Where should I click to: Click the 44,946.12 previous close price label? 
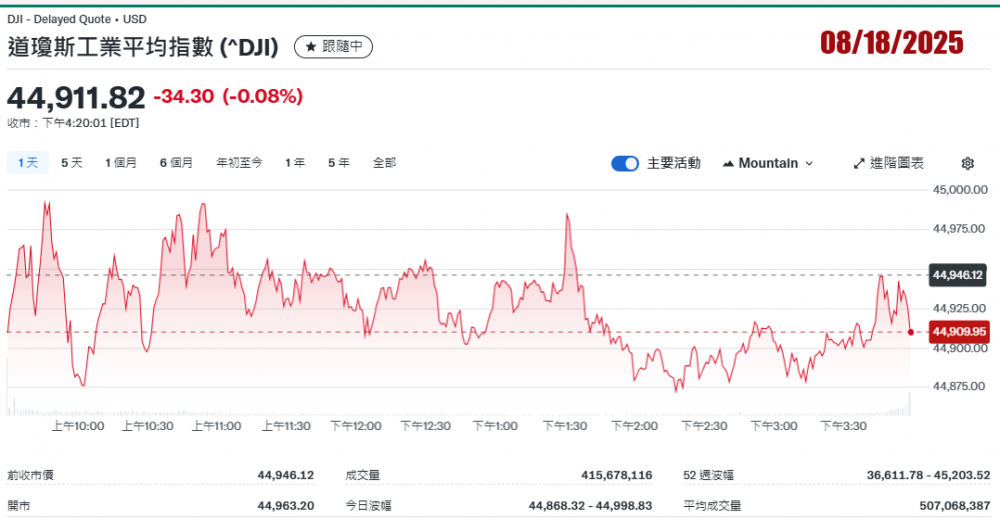tap(958, 274)
